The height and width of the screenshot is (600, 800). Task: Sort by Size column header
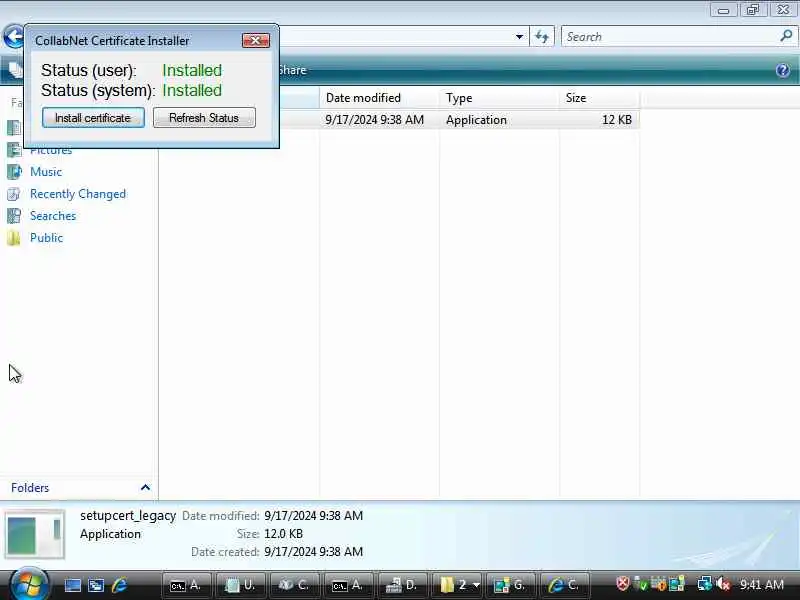click(x=599, y=98)
